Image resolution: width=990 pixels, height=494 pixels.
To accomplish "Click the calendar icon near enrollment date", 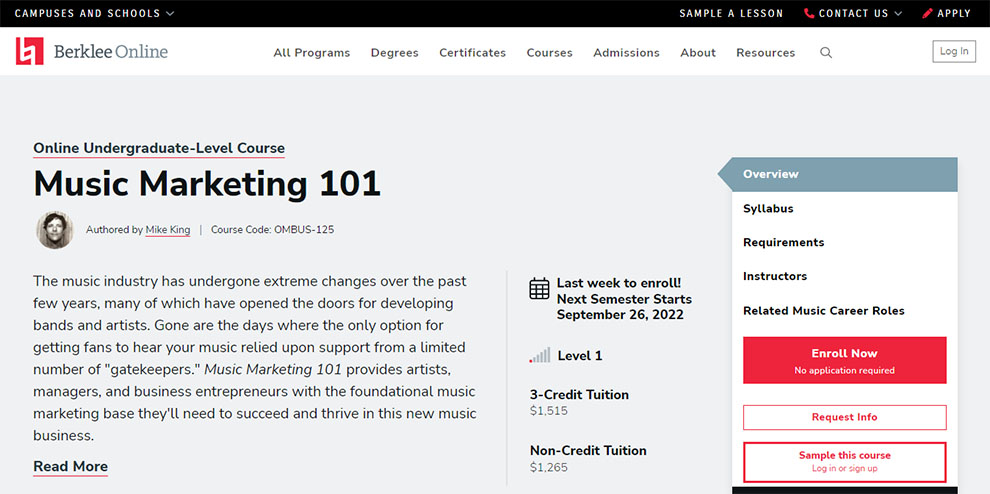I will click(x=539, y=288).
